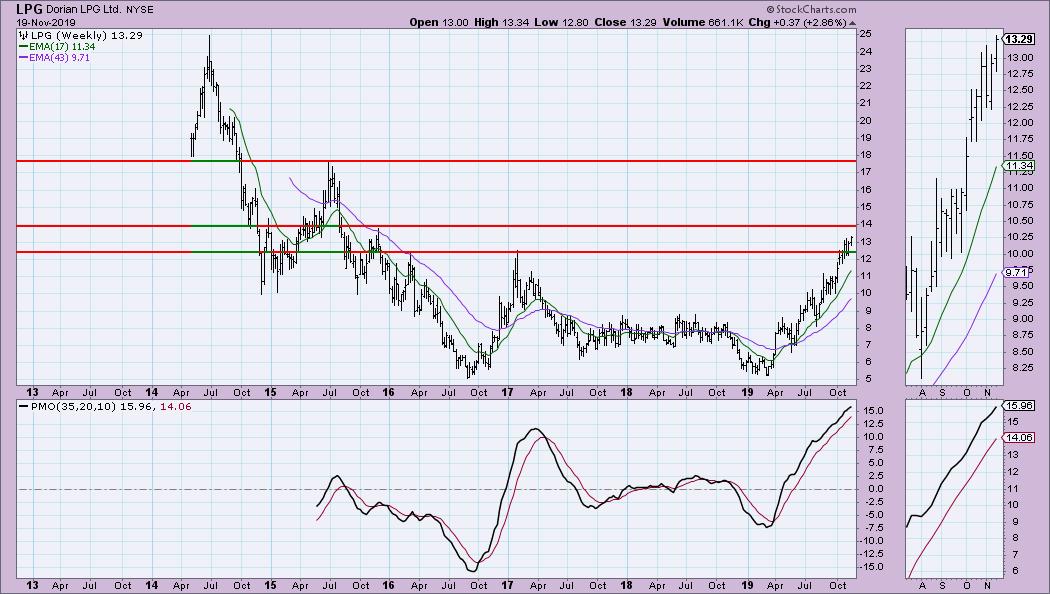Click the top red resistance line near 17.6
Image resolution: width=1050 pixels, height=594 pixels.
(436, 161)
